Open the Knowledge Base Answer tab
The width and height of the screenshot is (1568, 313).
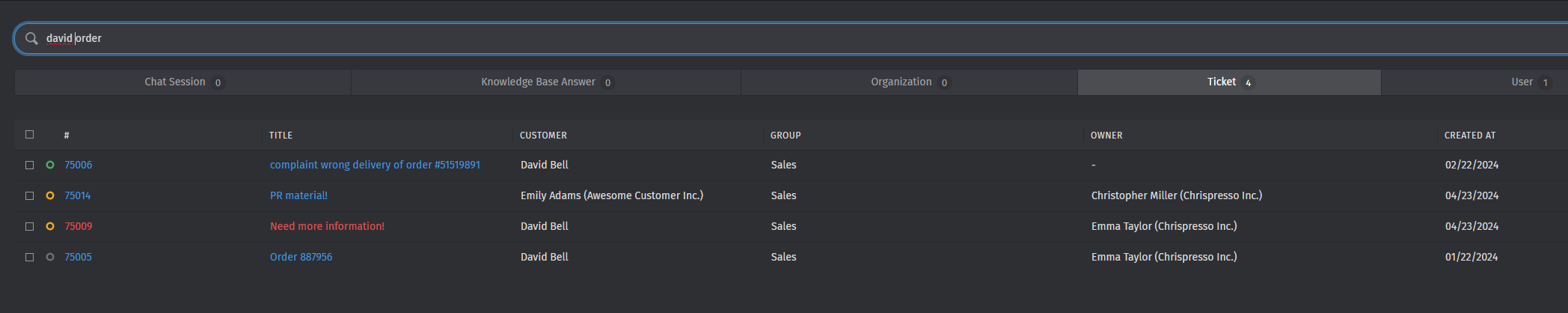(x=545, y=82)
